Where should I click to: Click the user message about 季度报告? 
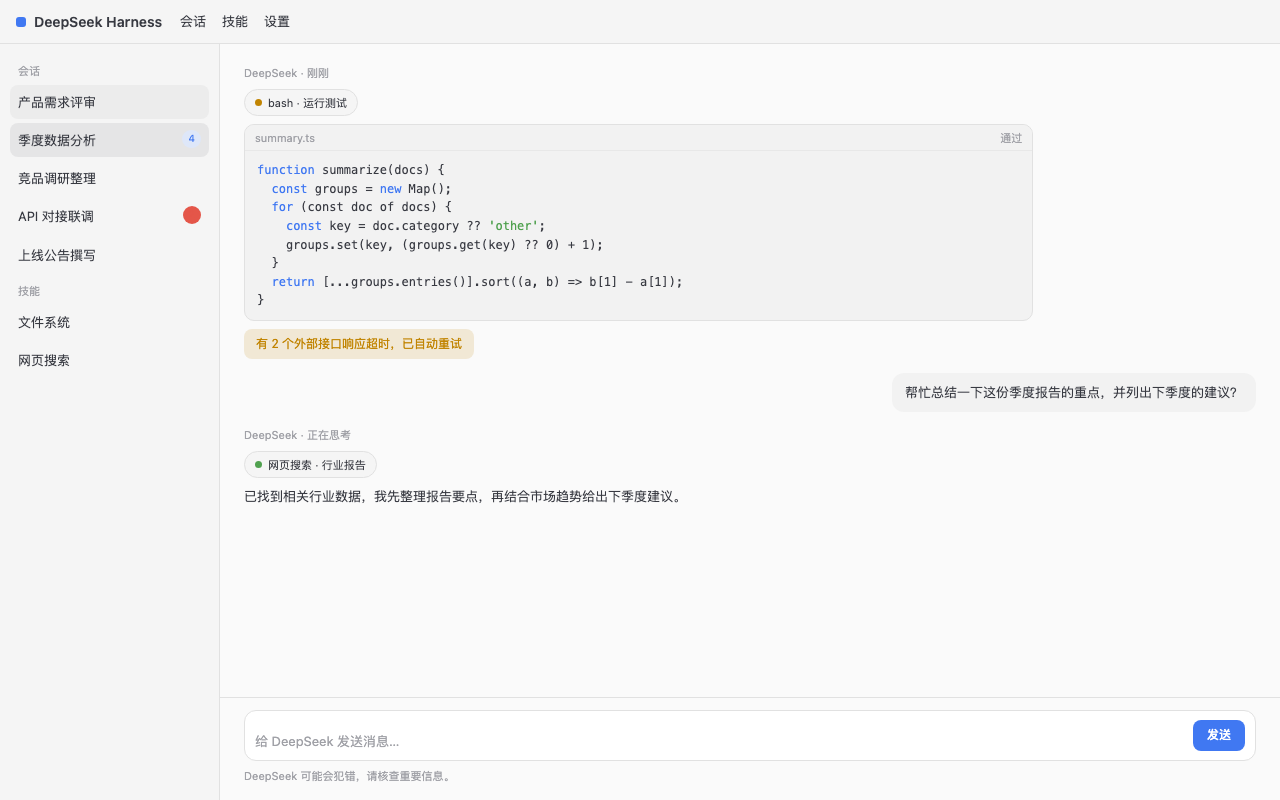(1073, 393)
